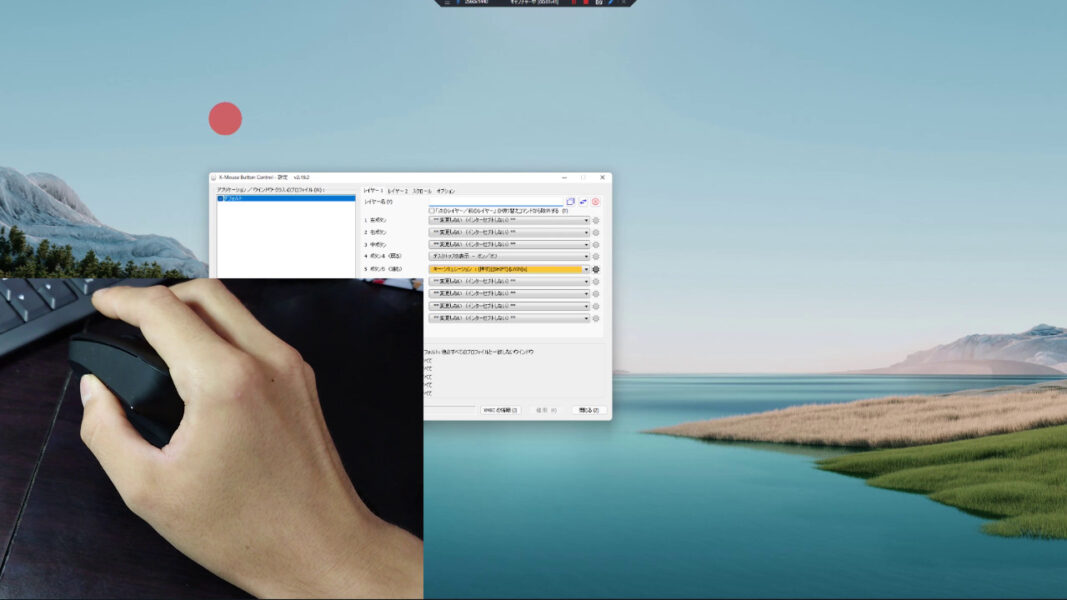This screenshot has height=600, width=1067.
Task: Open the 左ボタン action dropdown
Action: tap(509, 220)
